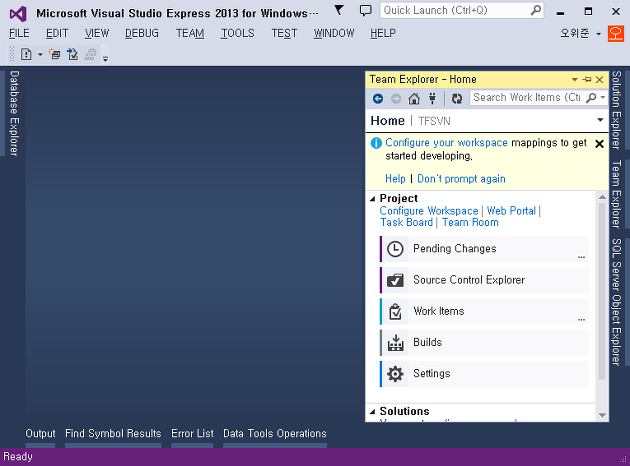
Task: Pin the Team Explorer panel (auto hide)
Action: click(587, 80)
